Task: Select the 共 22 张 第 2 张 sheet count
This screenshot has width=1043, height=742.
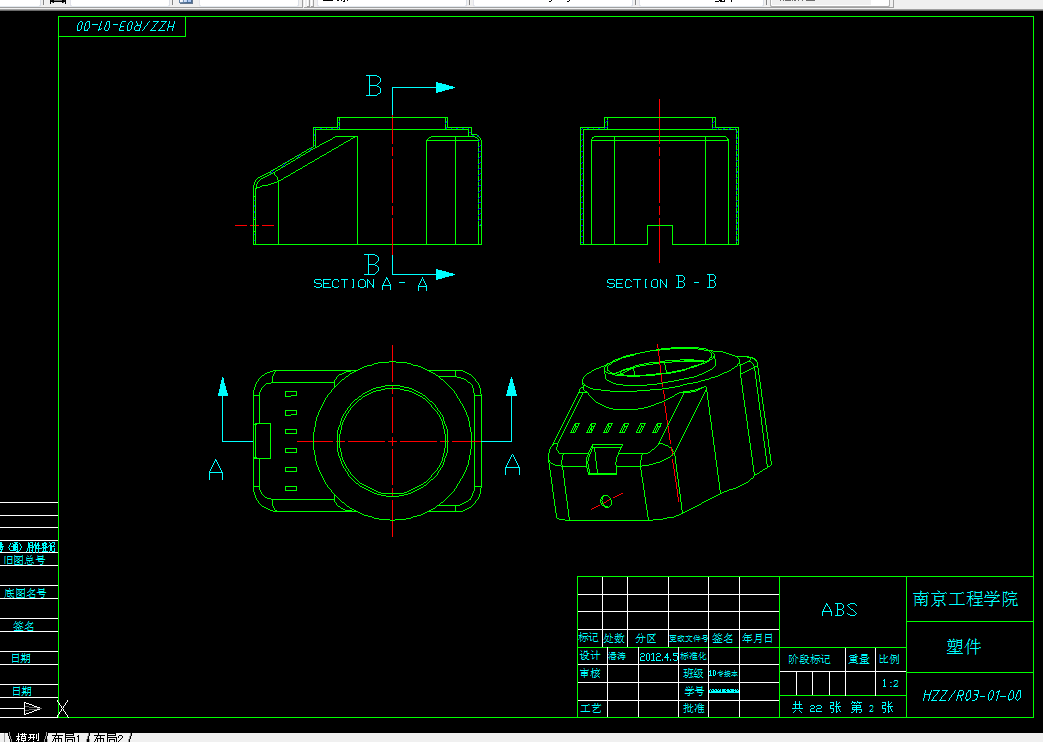Action: coord(842,707)
